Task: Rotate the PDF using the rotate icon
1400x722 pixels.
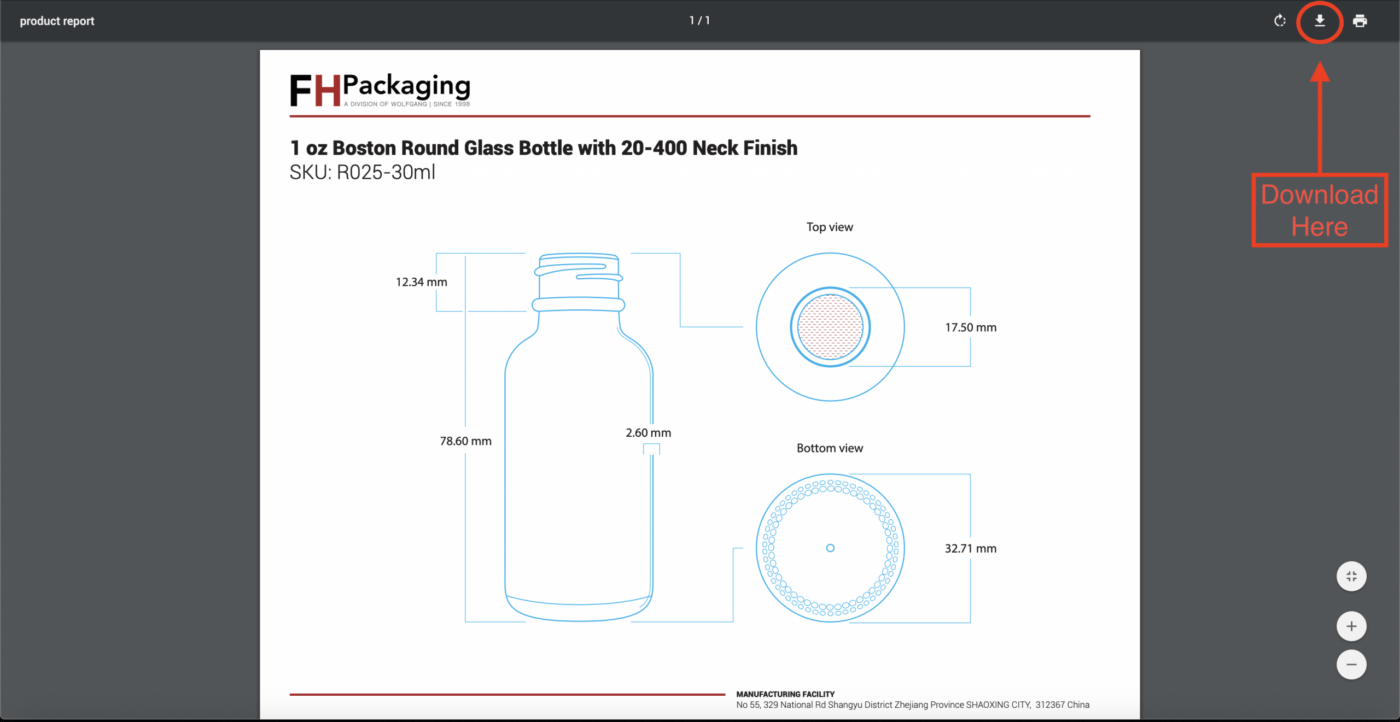Action: [x=1279, y=20]
